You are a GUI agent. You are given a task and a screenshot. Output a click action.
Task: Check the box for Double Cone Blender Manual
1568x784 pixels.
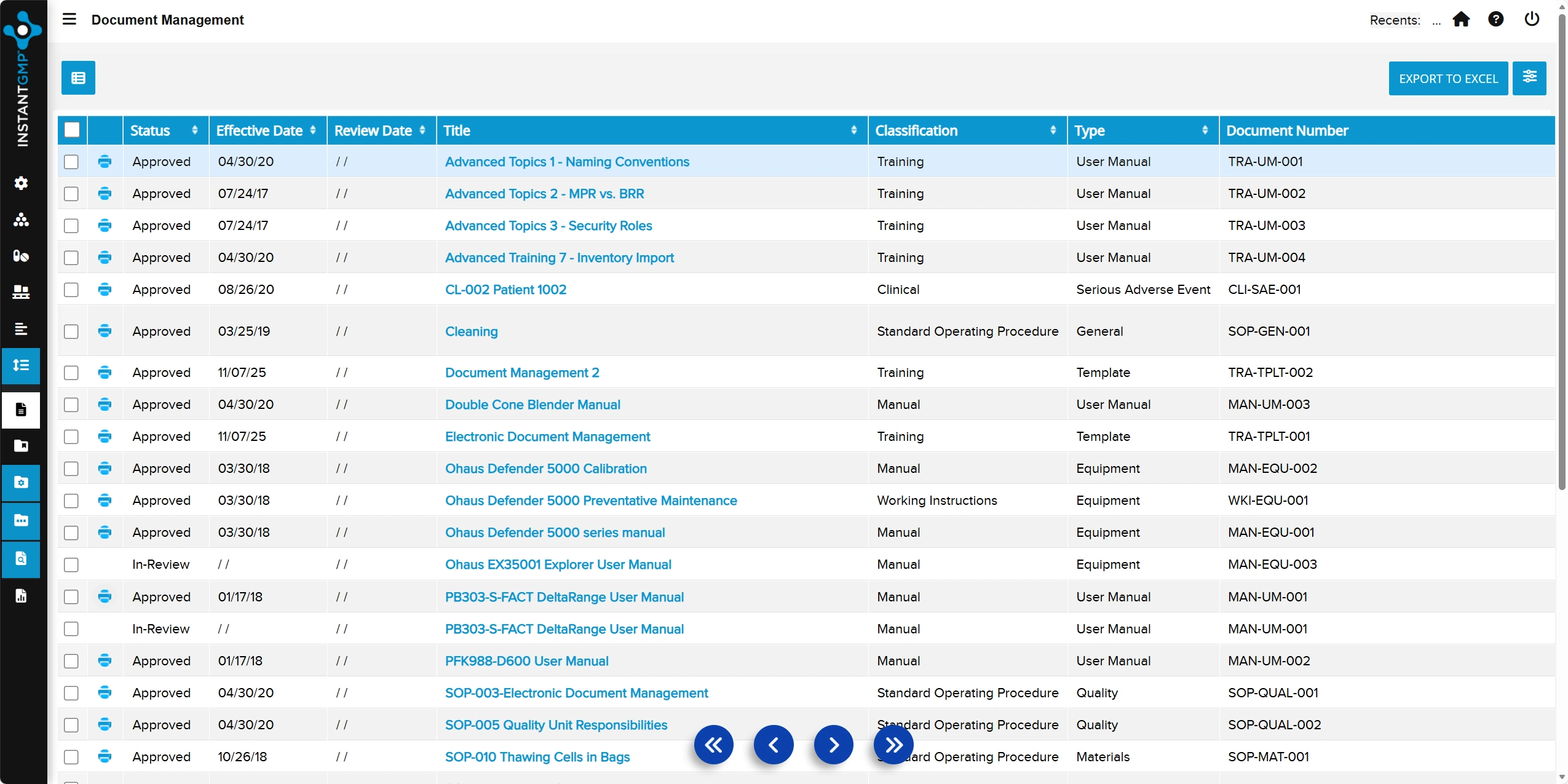pos(71,405)
